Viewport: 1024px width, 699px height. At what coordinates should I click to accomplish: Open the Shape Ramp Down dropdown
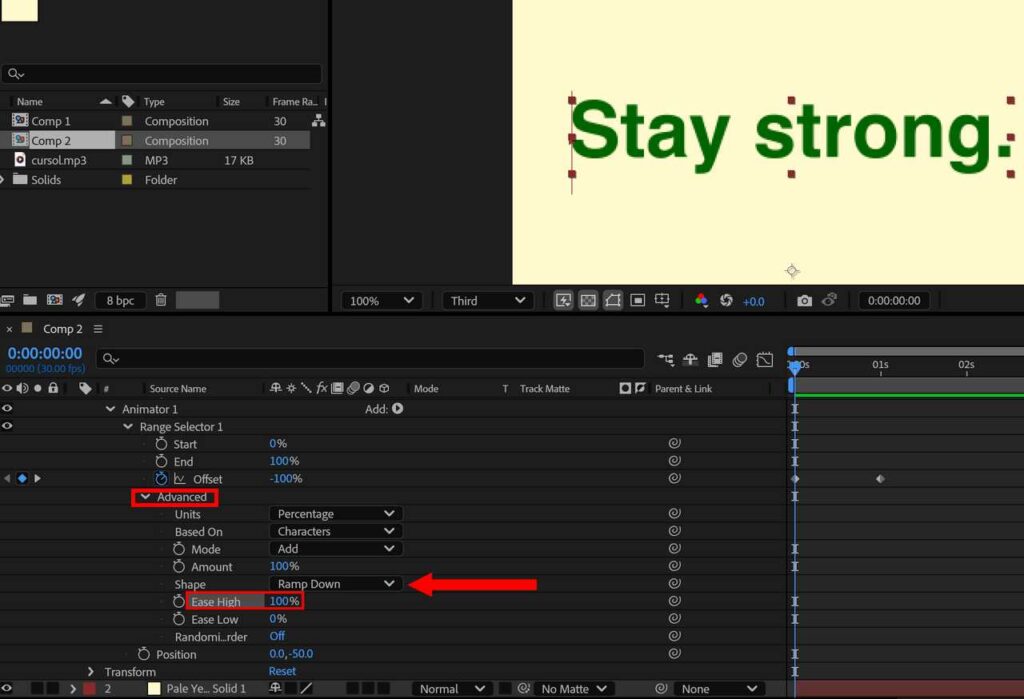(x=336, y=584)
